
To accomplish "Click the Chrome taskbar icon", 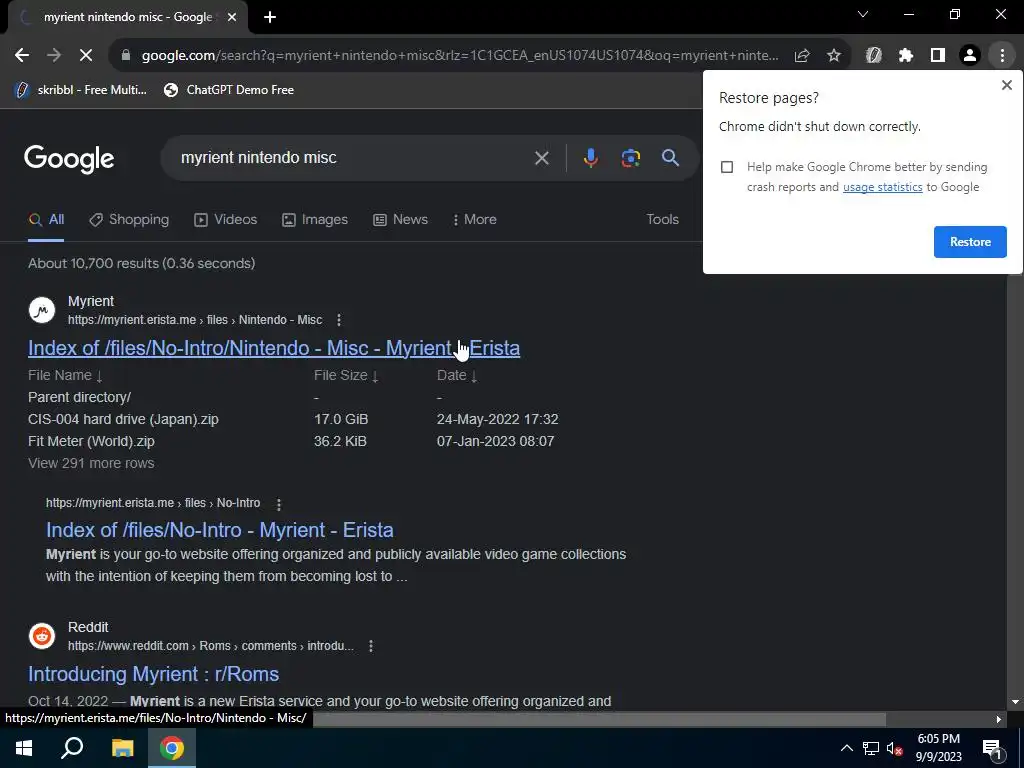I will [172, 748].
